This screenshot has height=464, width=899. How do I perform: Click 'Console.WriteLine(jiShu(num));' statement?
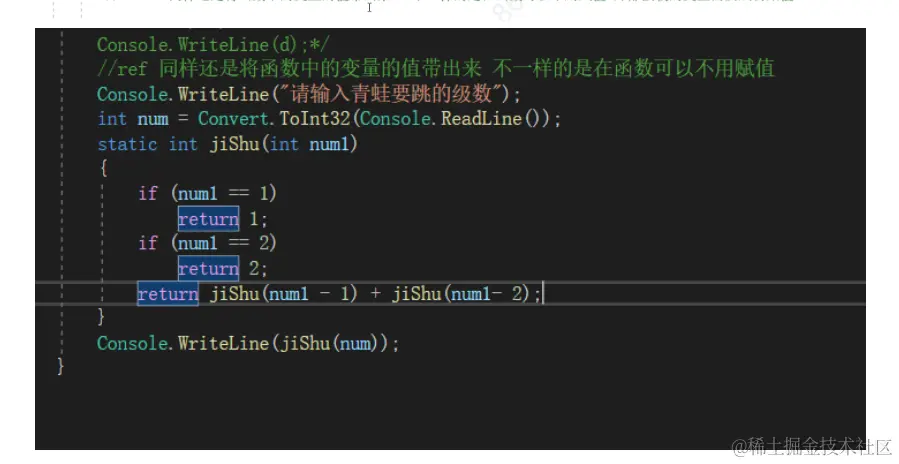248,344
